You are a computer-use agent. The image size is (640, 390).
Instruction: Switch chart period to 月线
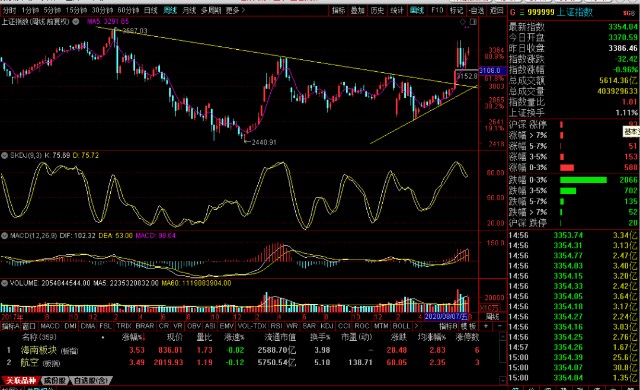189,10
